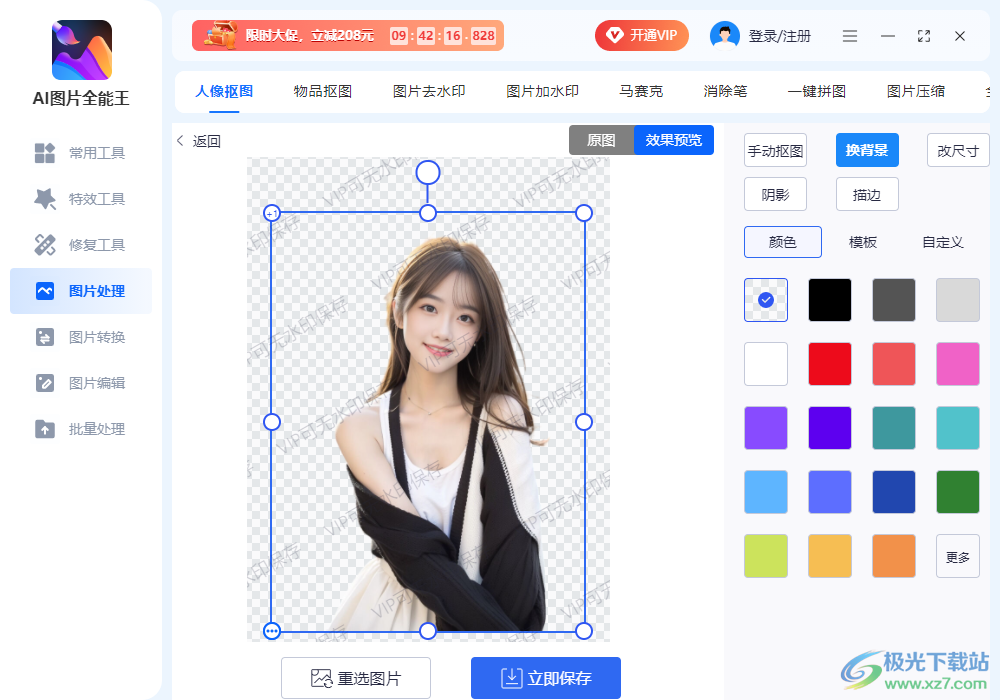
Task: Click the 立即保存 save button
Action: coord(545,678)
